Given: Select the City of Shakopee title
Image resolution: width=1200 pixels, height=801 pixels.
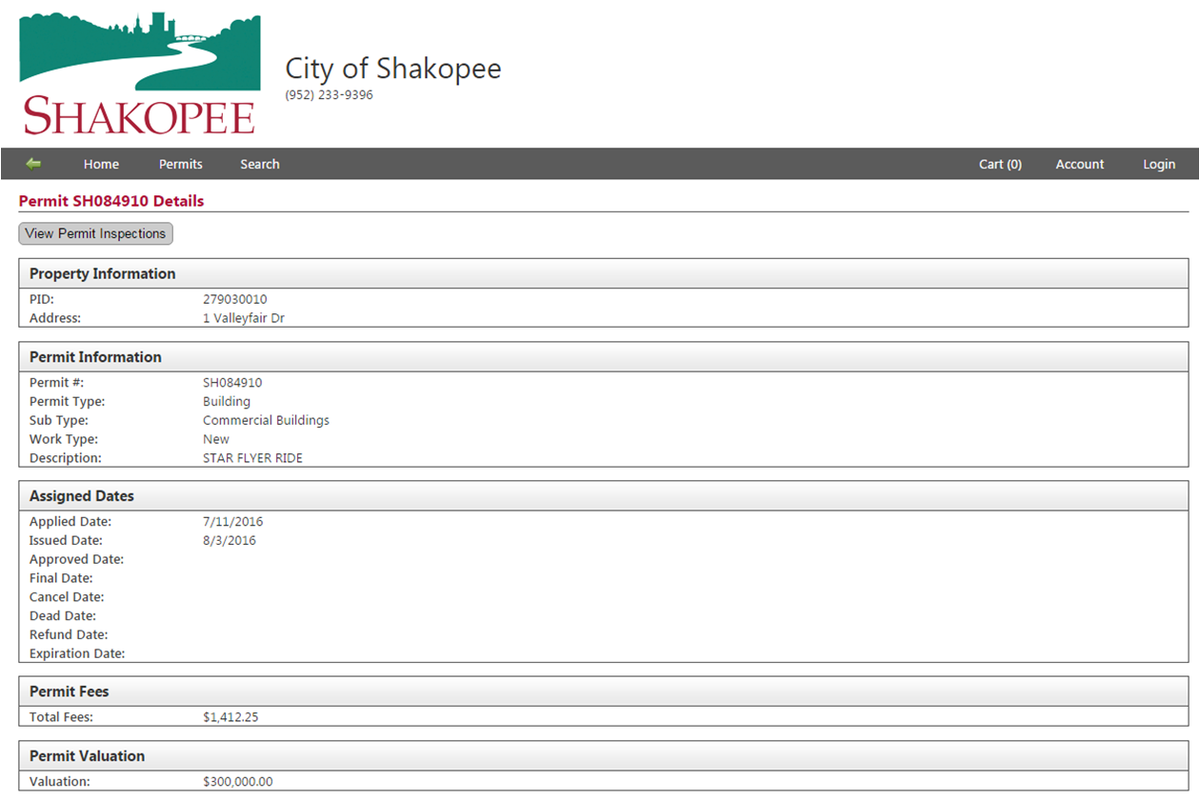Looking at the screenshot, I should point(393,68).
